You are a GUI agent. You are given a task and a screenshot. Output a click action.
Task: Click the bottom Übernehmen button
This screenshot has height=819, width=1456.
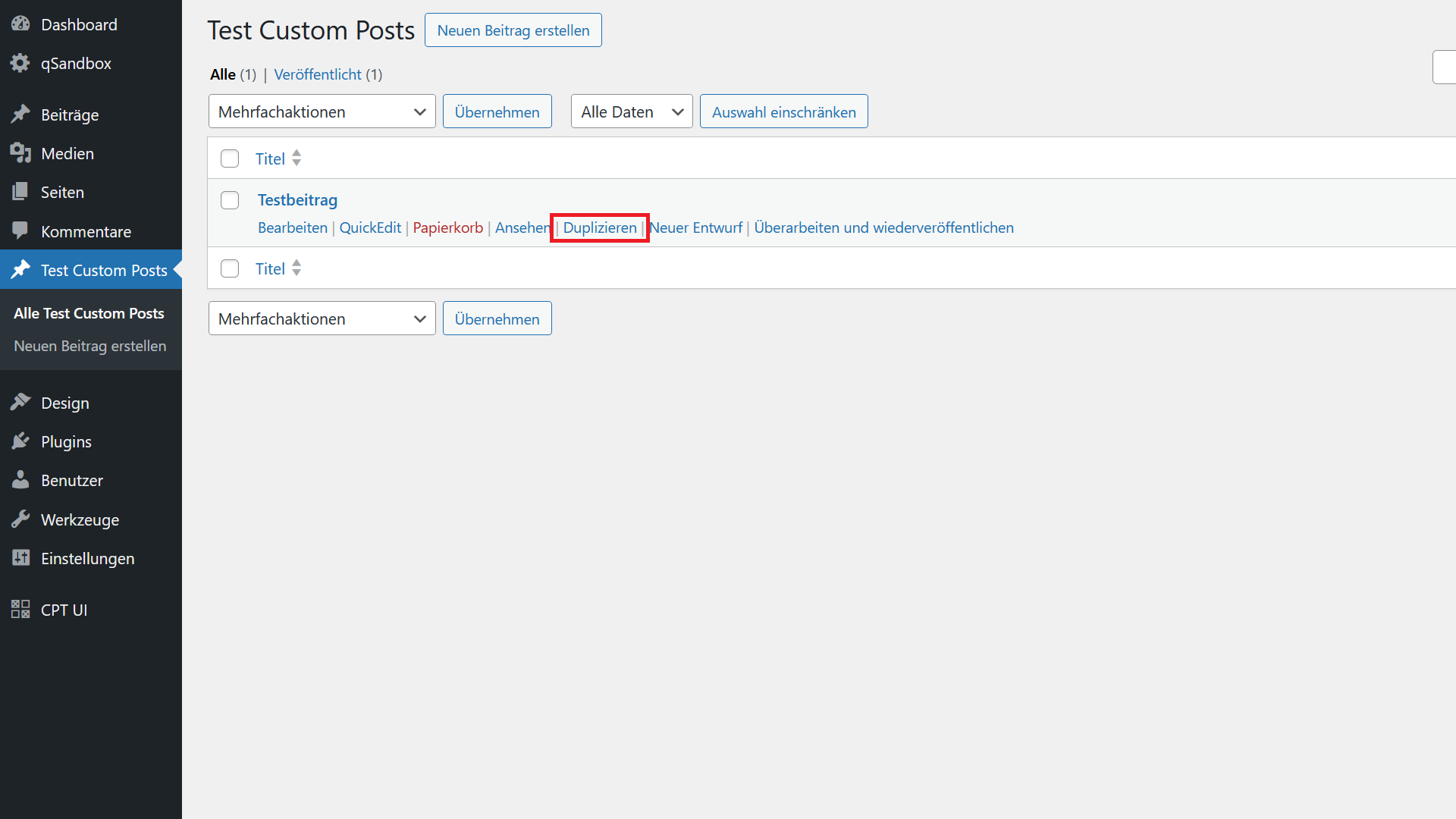click(x=497, y=318)
